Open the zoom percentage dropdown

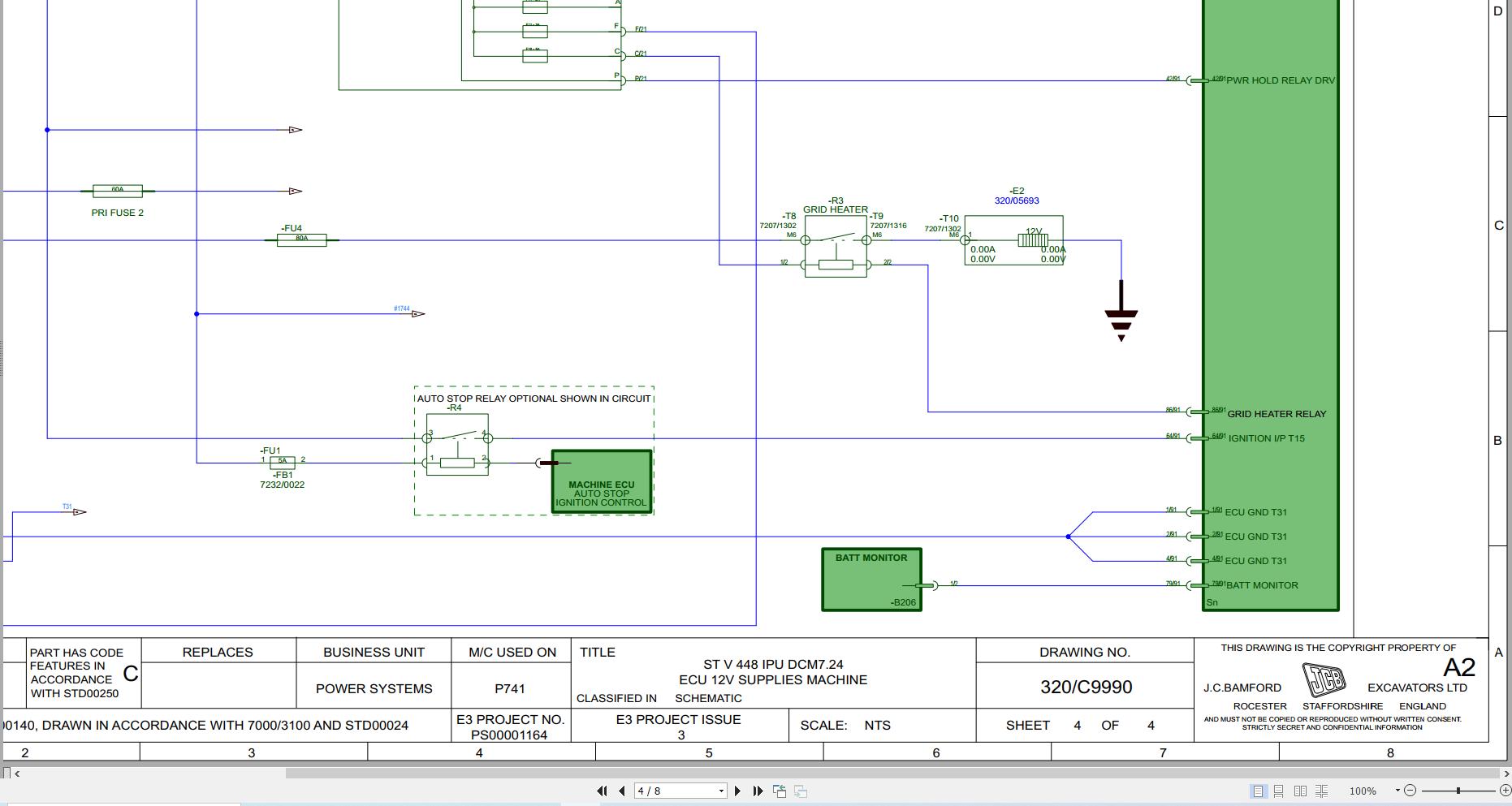pyautogui.click(x=1398, y=790)
